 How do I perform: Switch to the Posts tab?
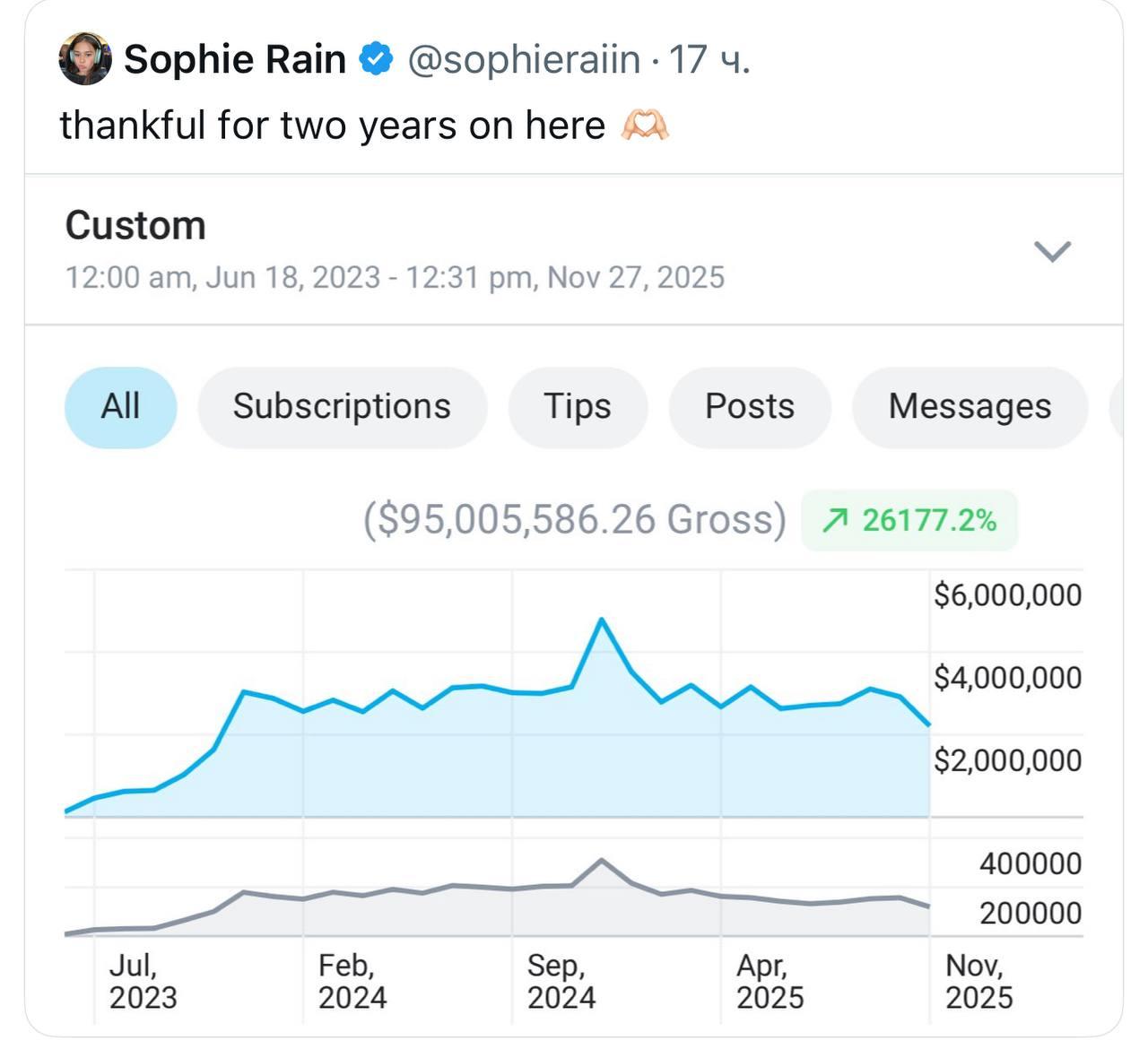click(x=750, y=407)
